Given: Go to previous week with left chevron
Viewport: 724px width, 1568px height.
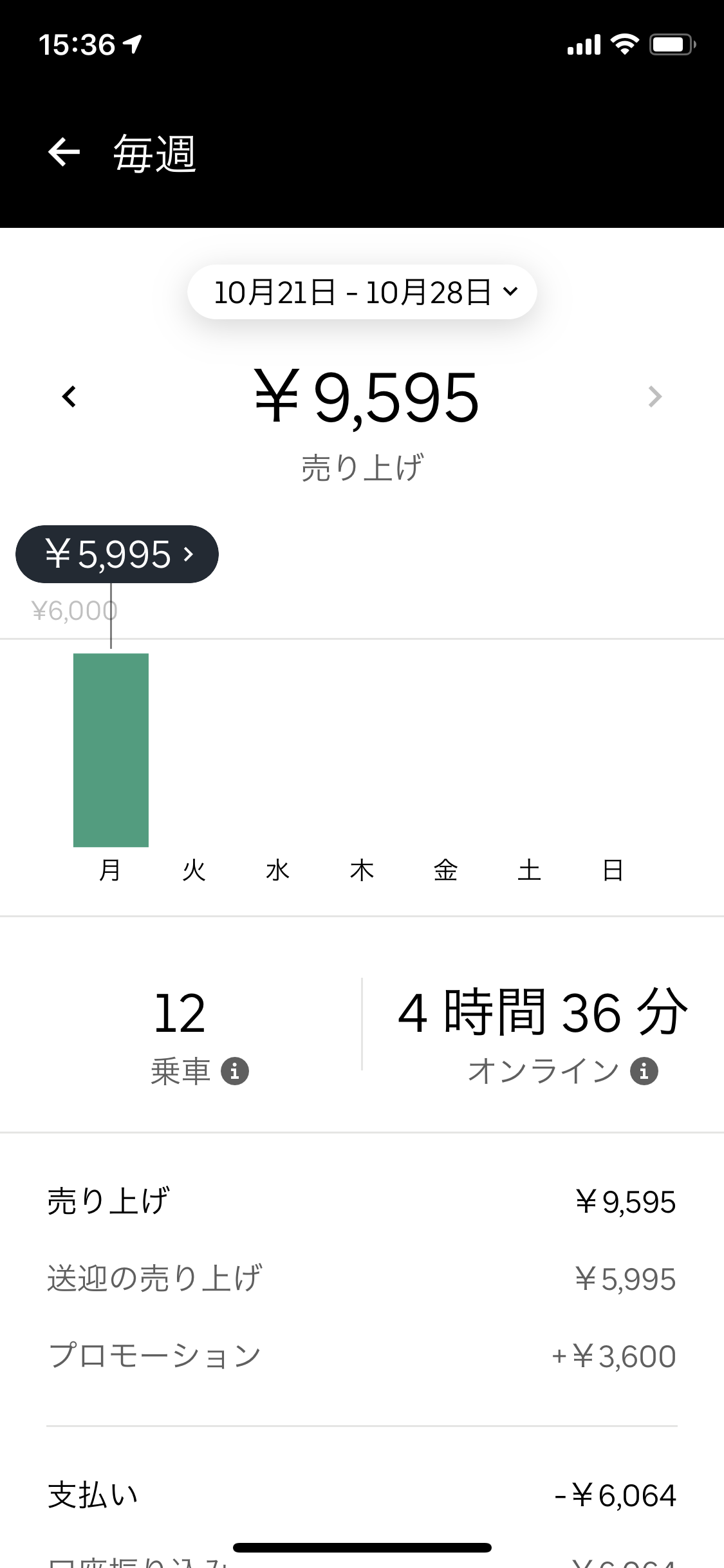Looking at the screenshot, I should point(69,397).
